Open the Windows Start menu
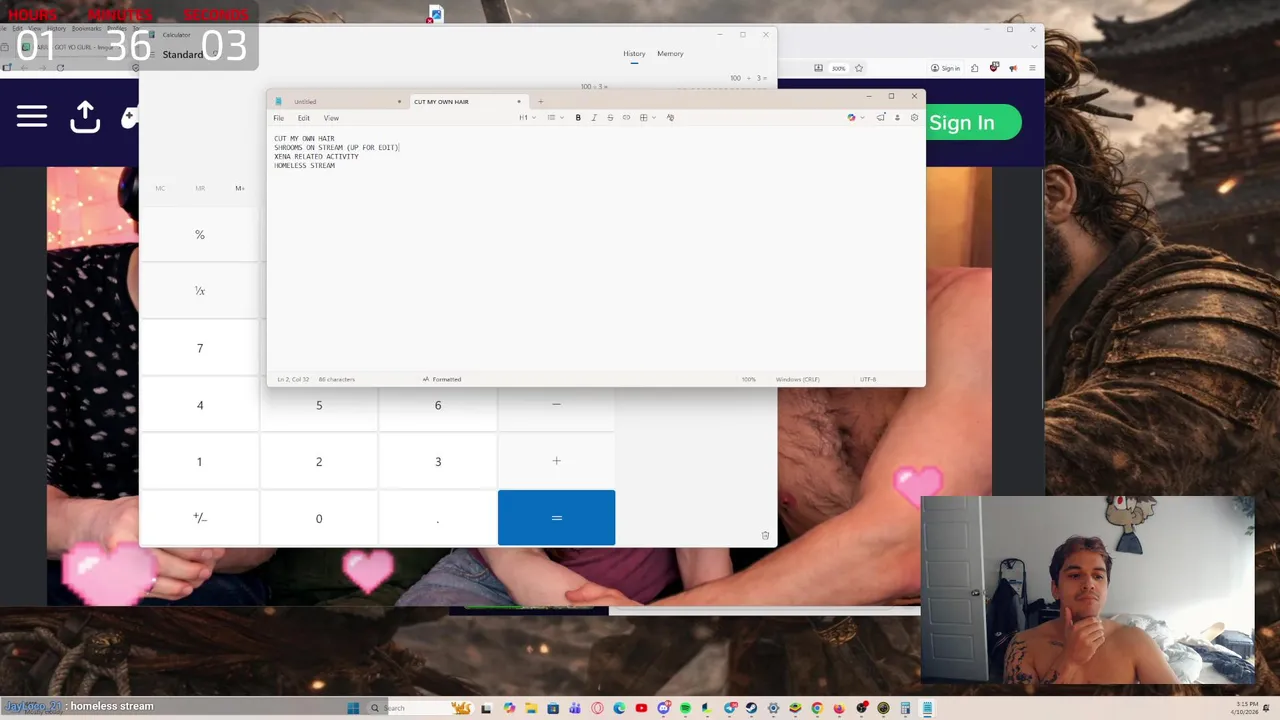Image resolution: width=1280 pixels, height=720 pixels. [353, 708]
